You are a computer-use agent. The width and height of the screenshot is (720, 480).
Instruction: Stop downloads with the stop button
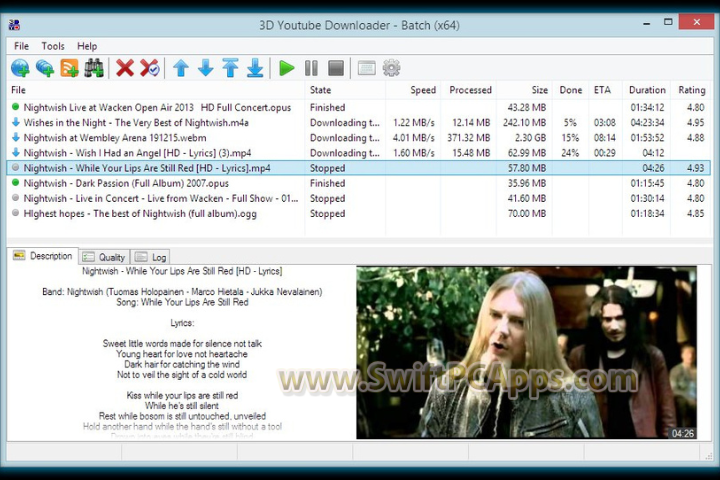click(336, 68)
